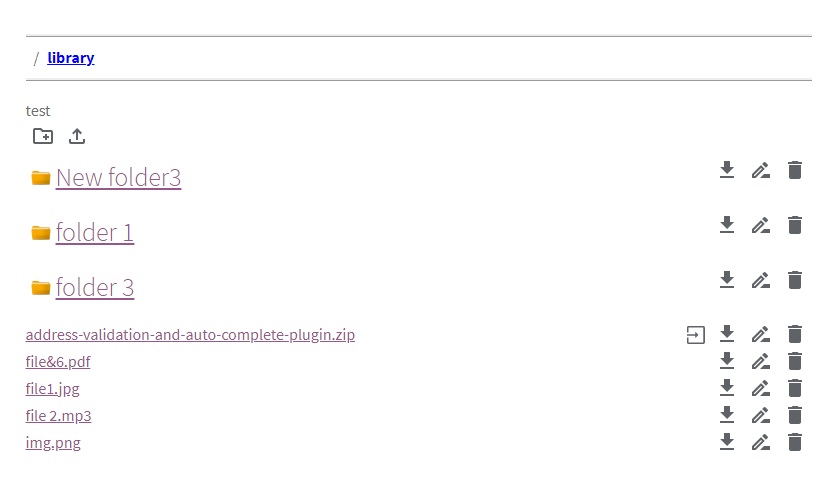Delete the New folder3 folder
Viewport: 838px width, 491px height.
pos(795,170)
